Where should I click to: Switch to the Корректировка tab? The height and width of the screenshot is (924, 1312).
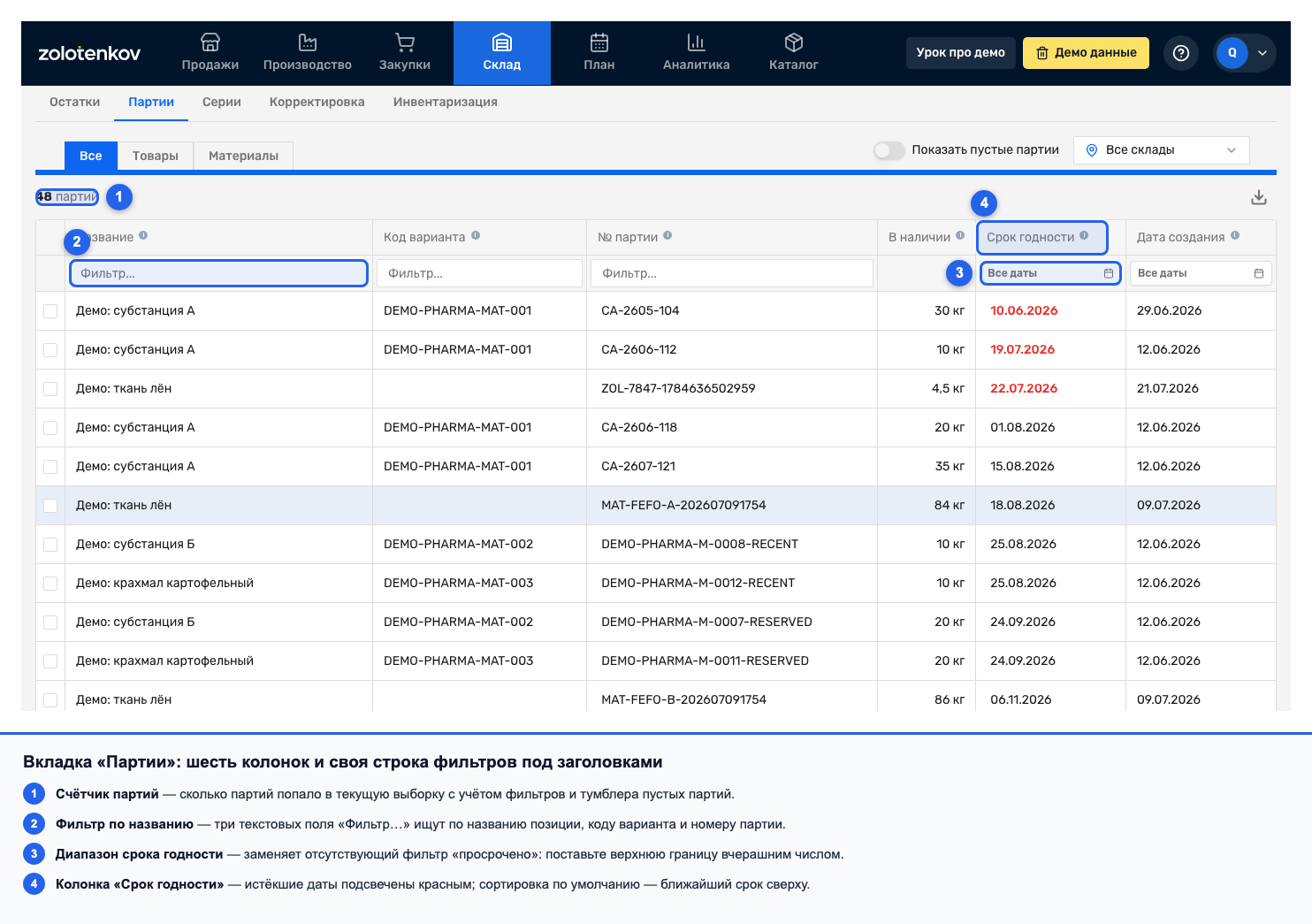point(317,102)
